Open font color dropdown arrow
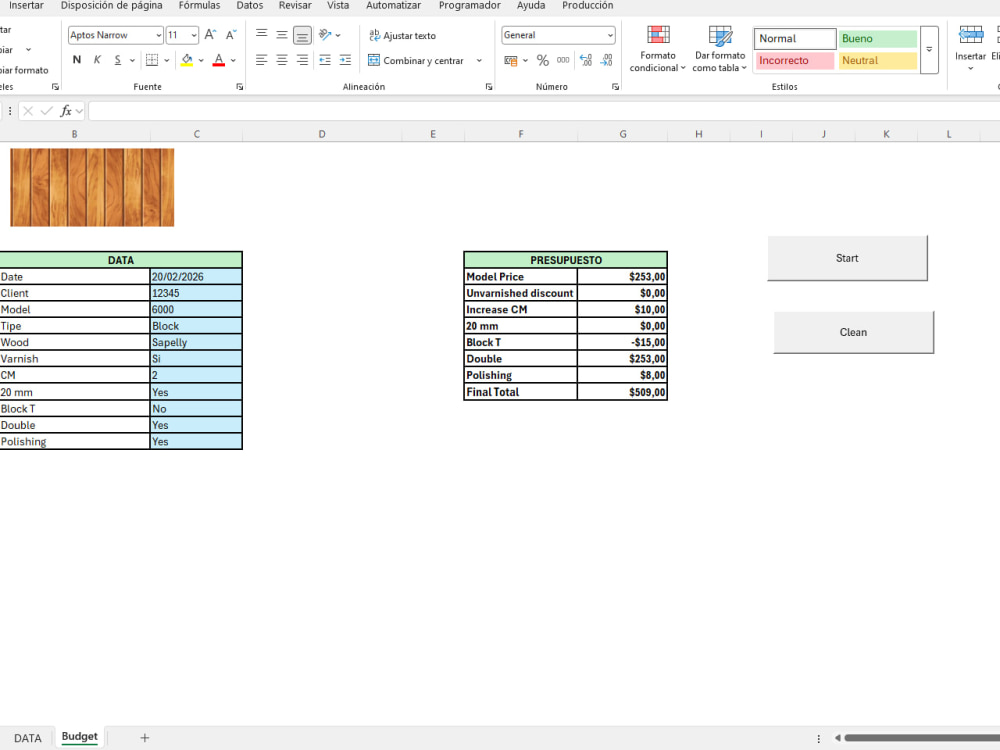The height and width of the screenshot is (750, 1000). [233, 61]
